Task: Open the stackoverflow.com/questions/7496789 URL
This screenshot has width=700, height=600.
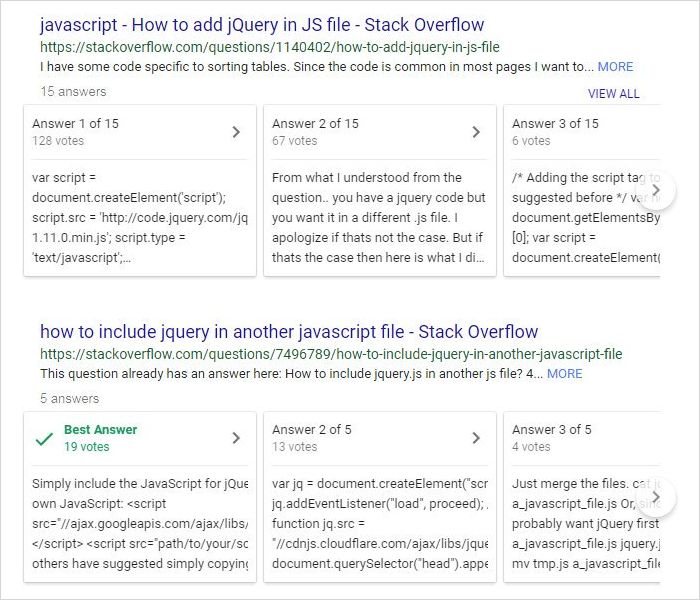Action: click(x=331, y=354)
